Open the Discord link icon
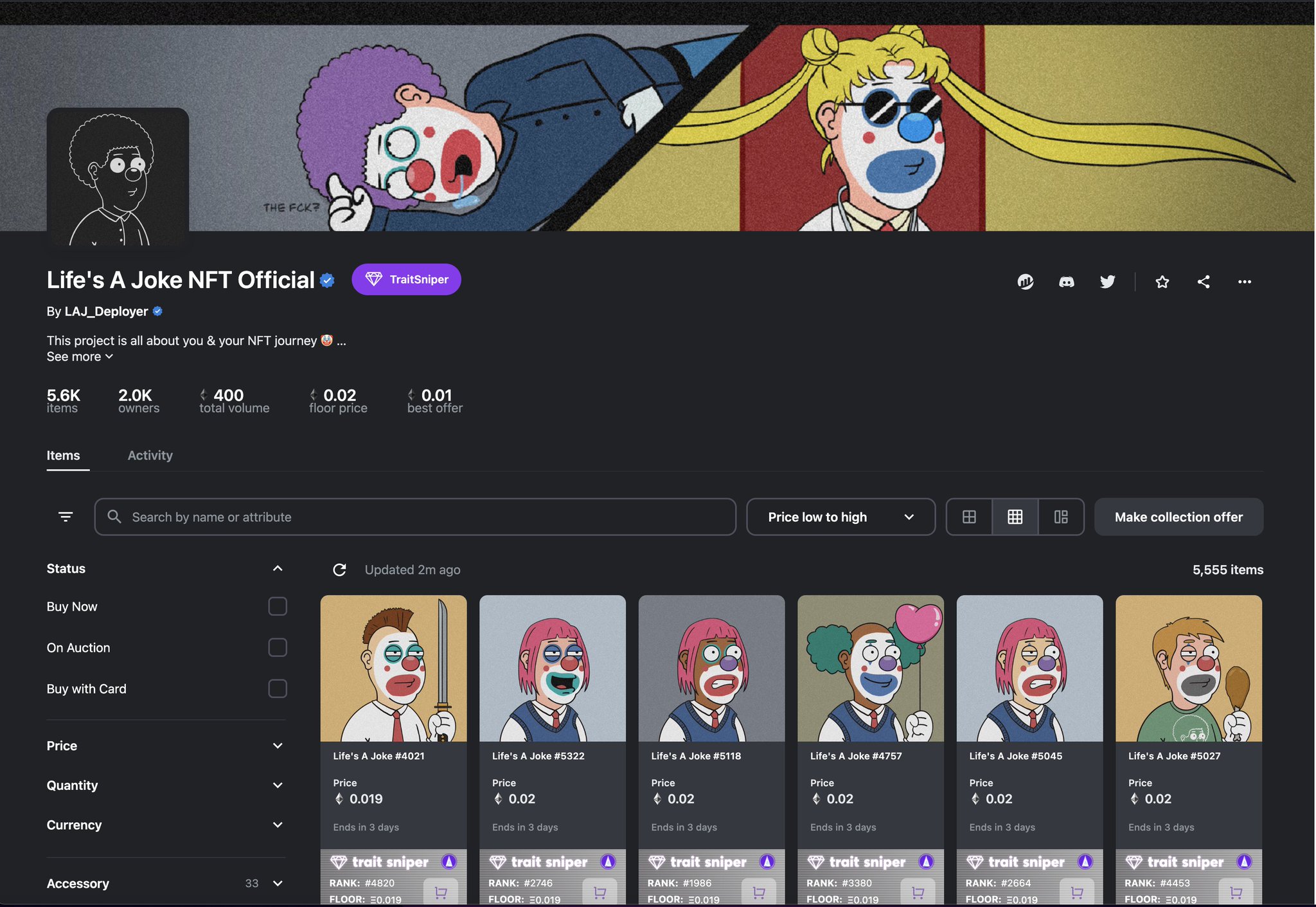1316x907 pixels. (1066, 282)
